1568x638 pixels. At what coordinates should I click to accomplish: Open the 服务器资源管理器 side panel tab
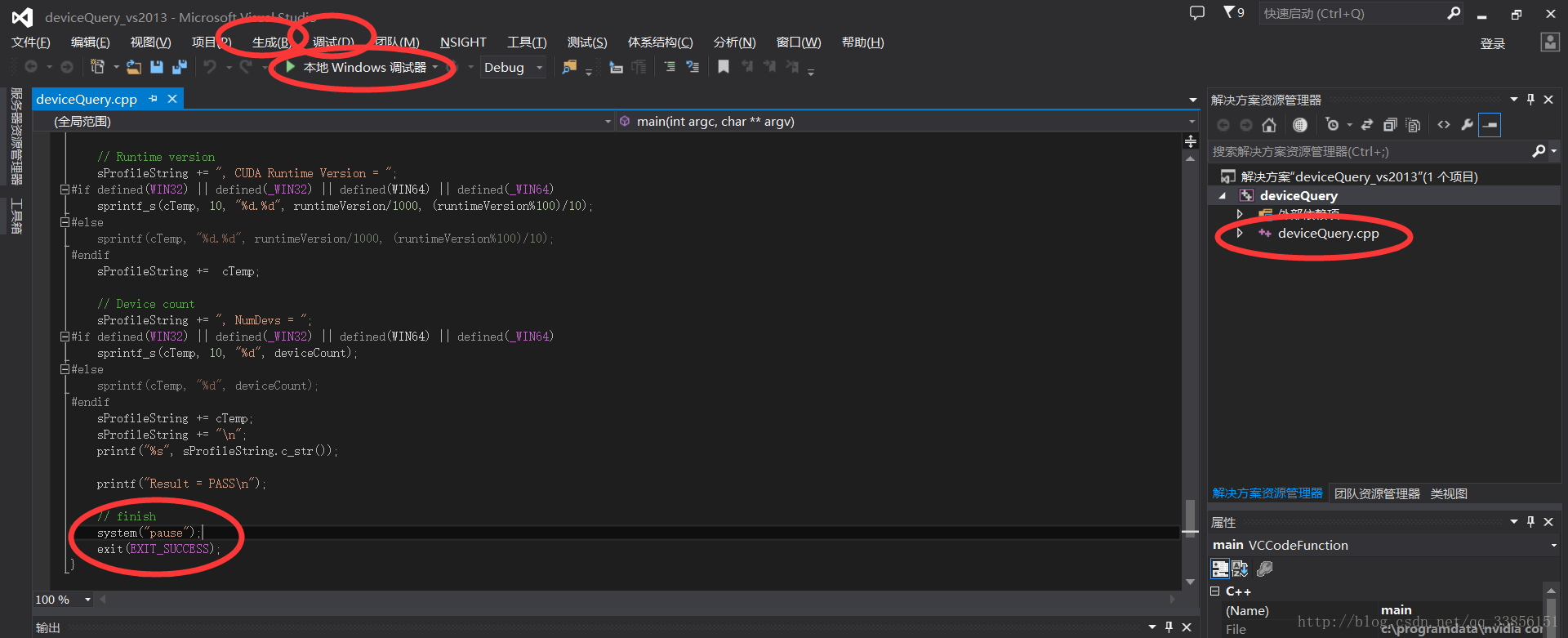(x=16, y=136)
